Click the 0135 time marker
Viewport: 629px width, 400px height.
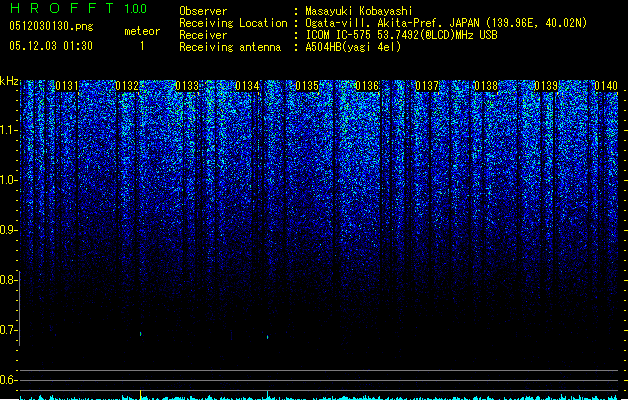tap(307, 86)
